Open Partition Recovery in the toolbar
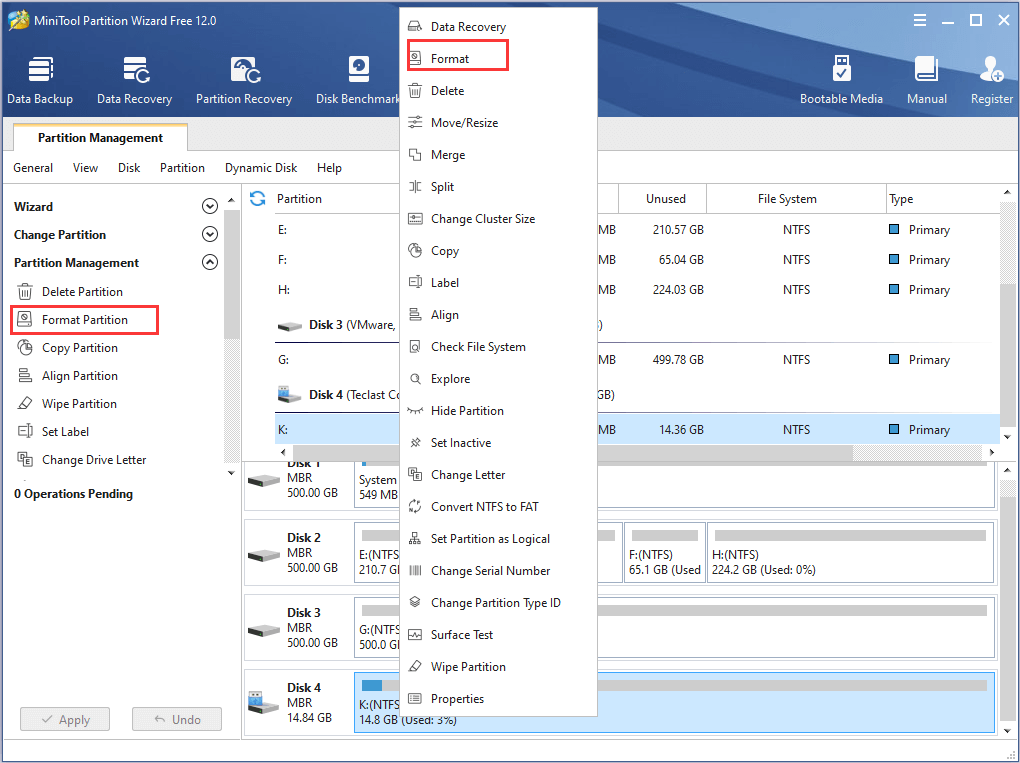1020x763 pixels. tap(244, 81)
